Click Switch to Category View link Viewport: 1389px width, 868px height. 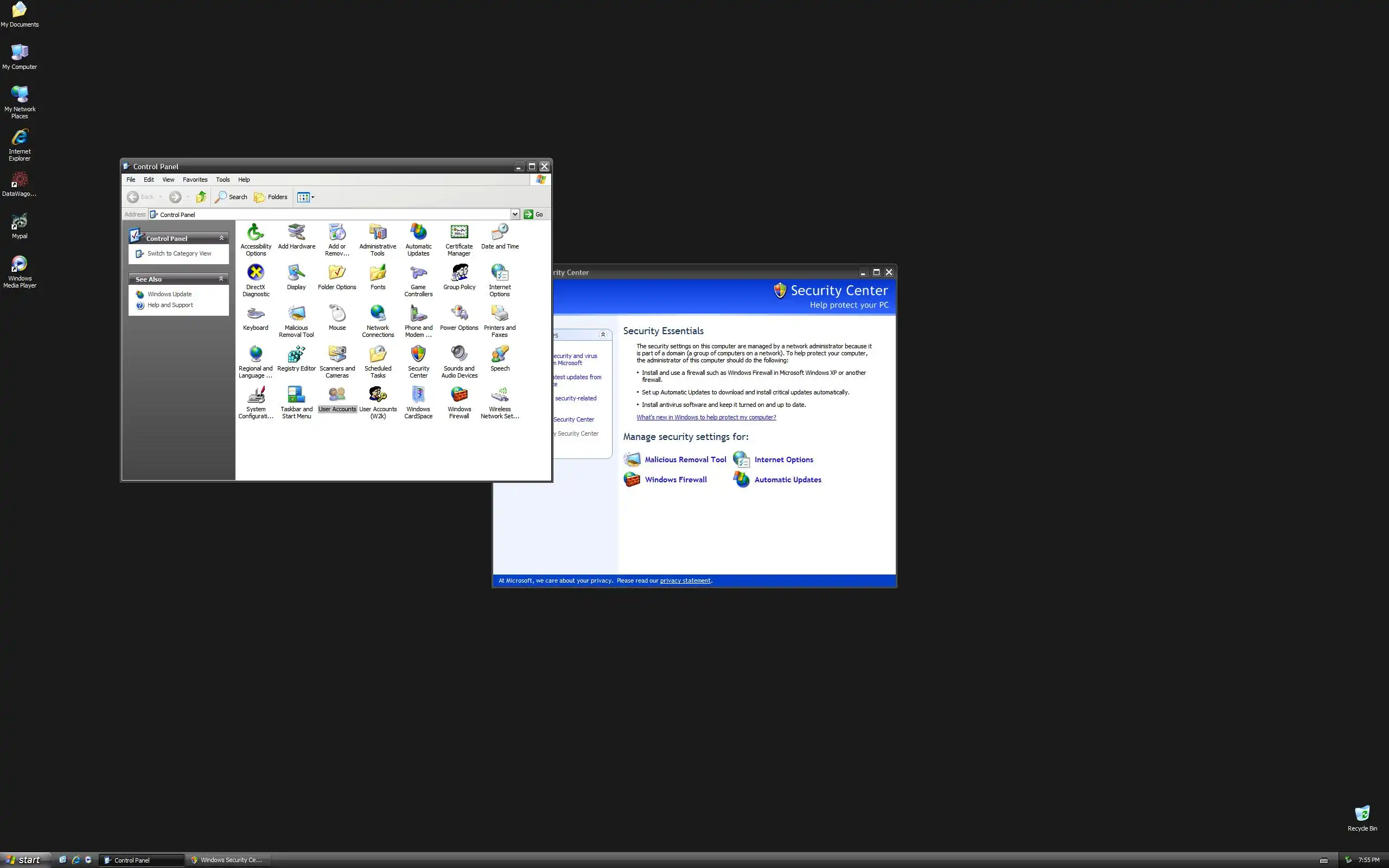(179, 254)
